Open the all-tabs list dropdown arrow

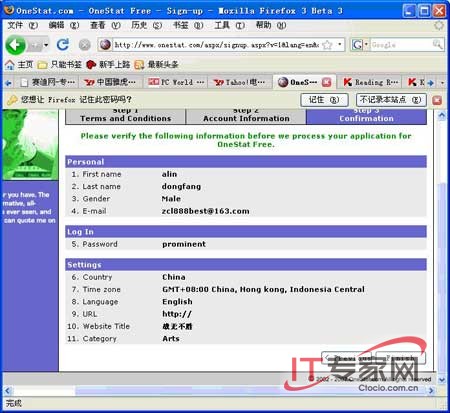pos(442,82)
